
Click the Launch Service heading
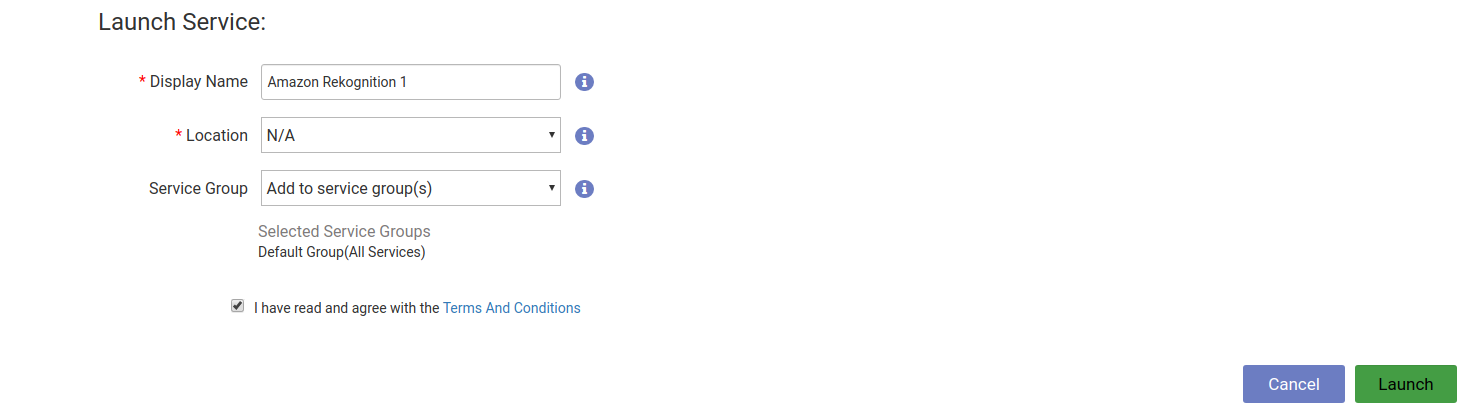click(181, 22)
